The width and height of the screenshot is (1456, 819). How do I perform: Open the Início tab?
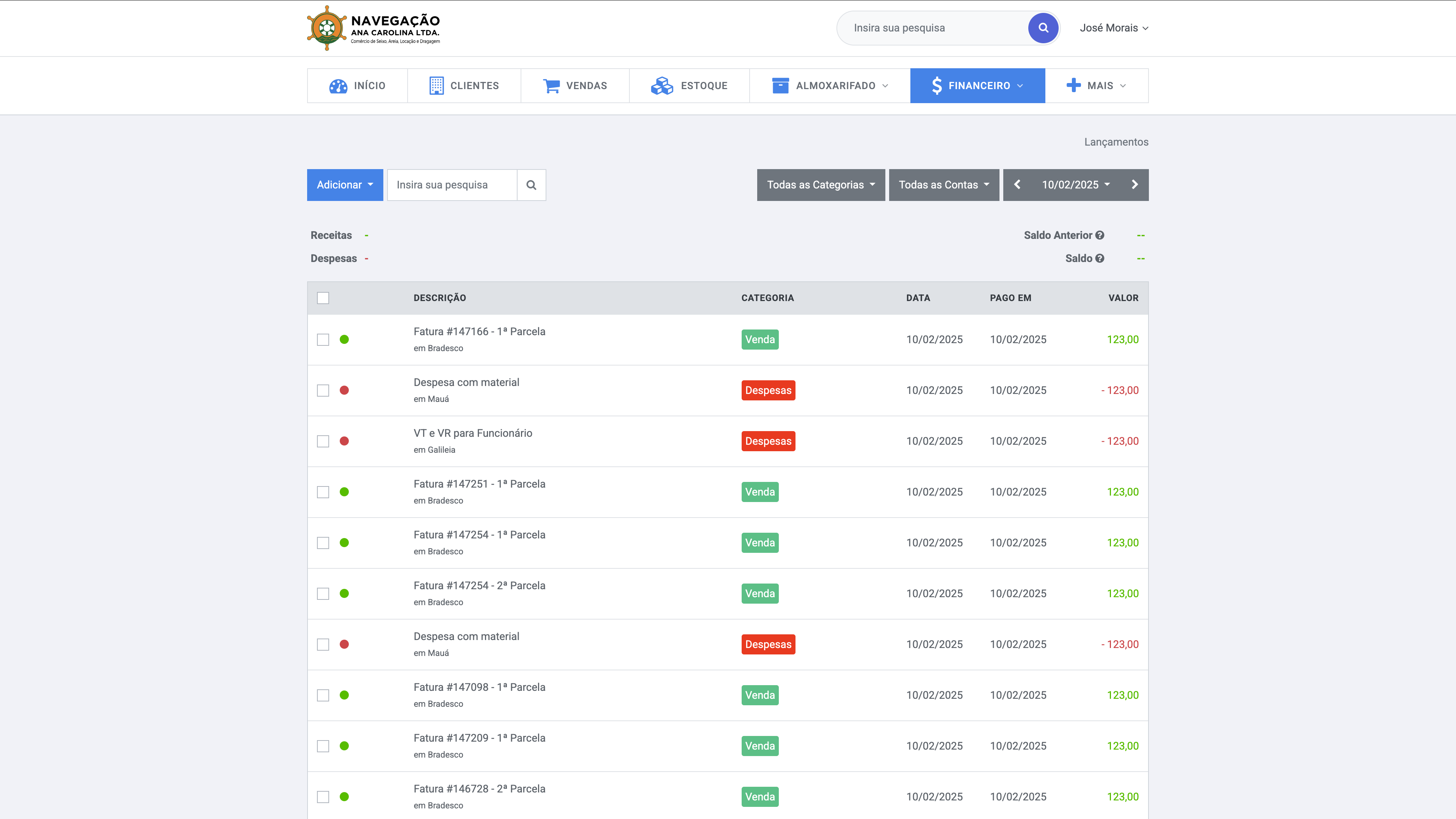pyautogui.click(x=357, y=86)
